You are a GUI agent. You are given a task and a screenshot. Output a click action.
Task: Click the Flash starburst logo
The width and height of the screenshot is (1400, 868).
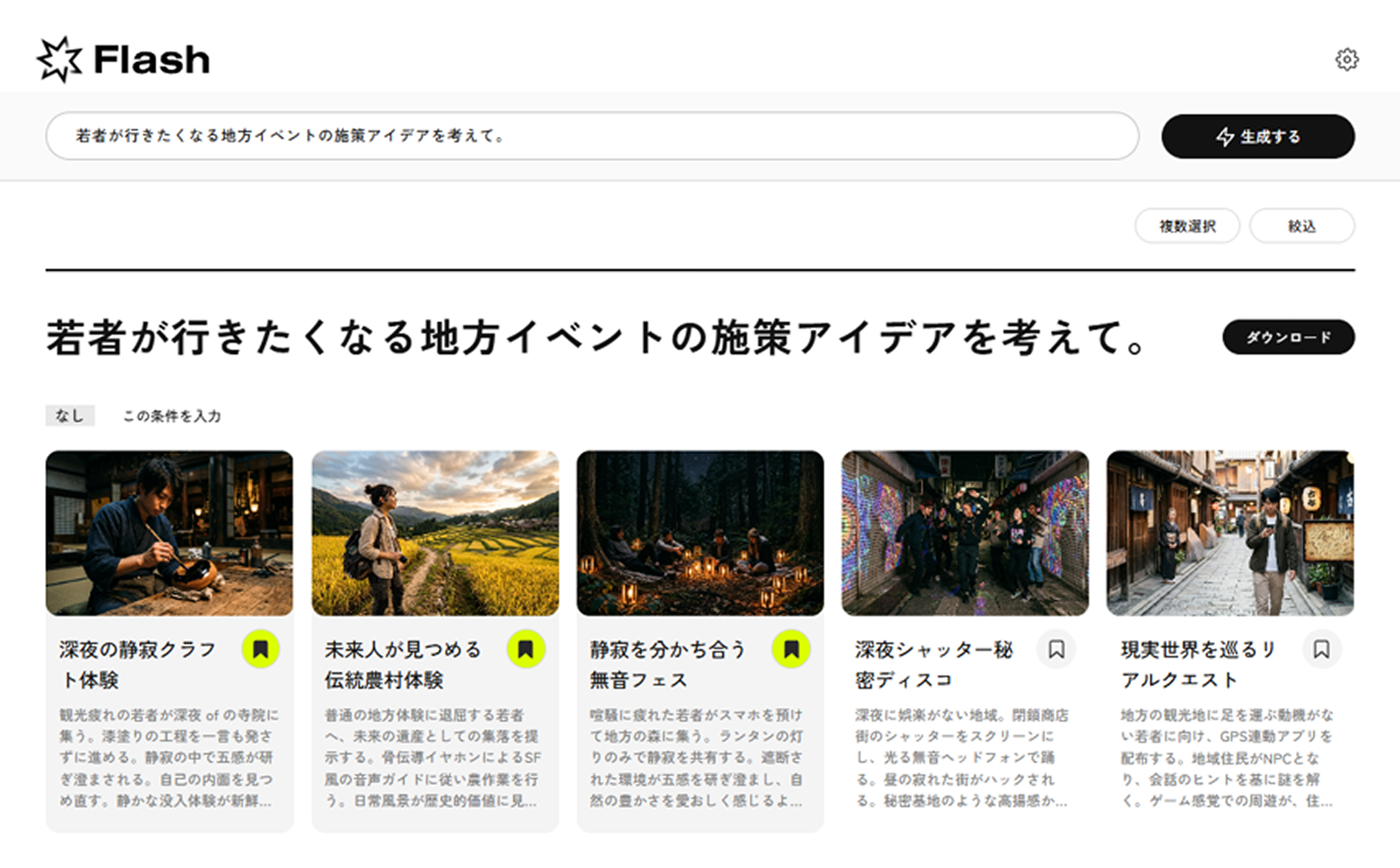tap(59, 59)
